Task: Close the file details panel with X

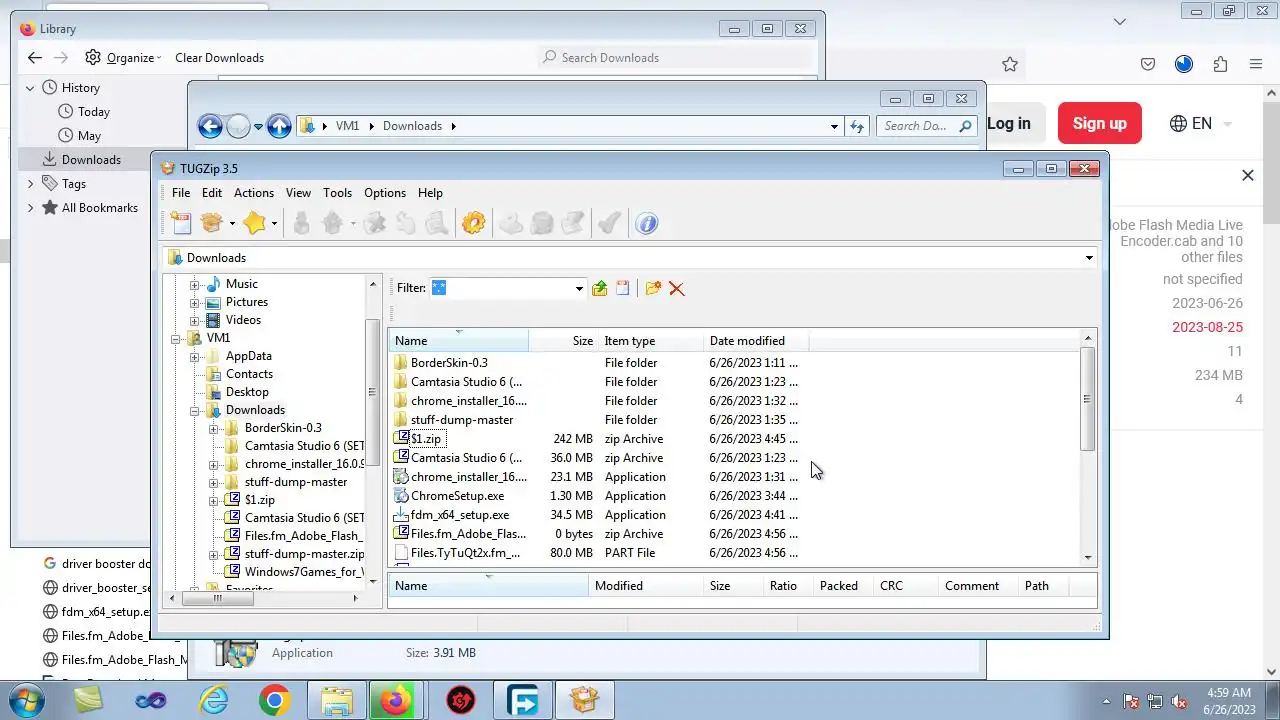Action: point(1247,176)
